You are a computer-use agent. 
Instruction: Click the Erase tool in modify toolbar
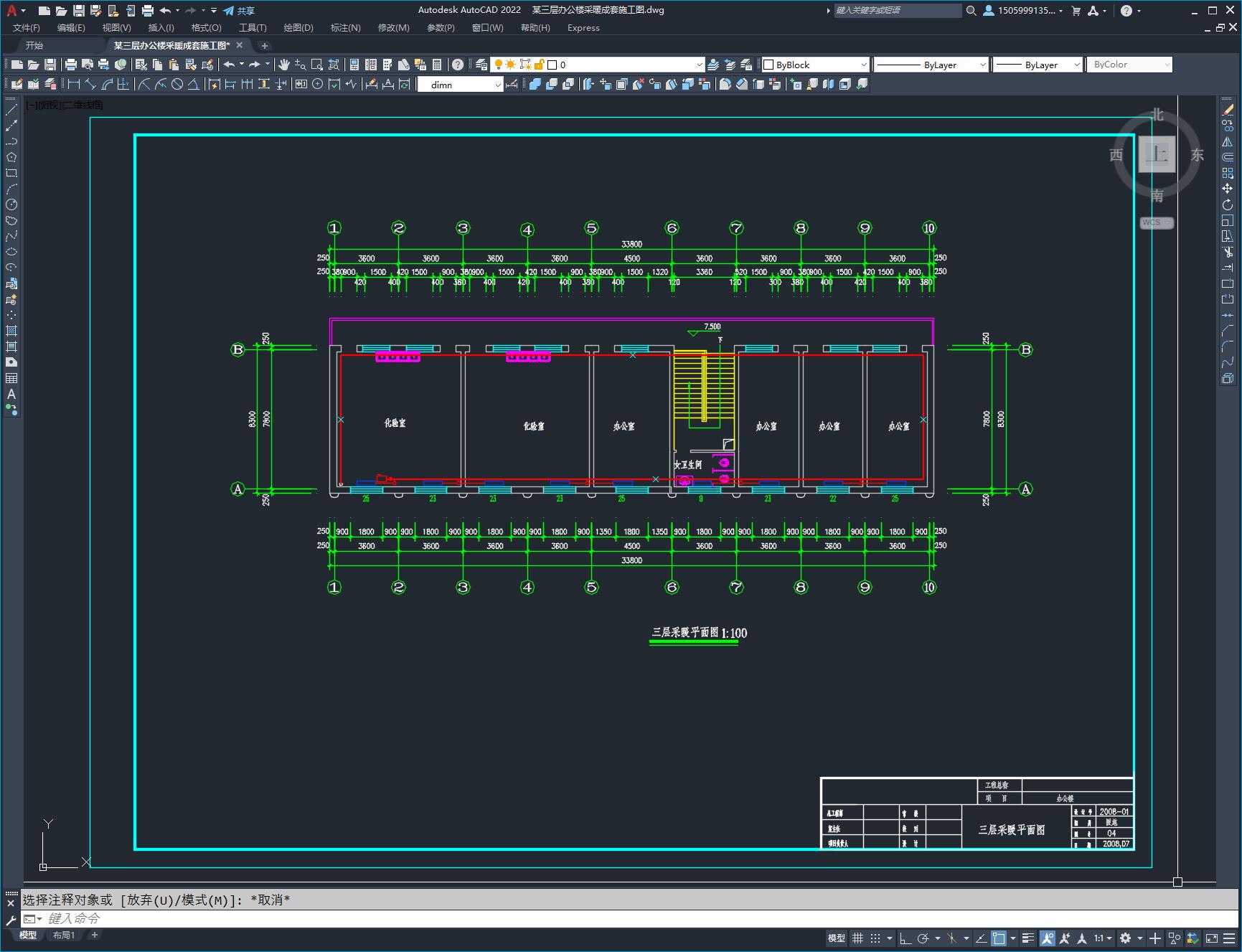pos(1228,110)
